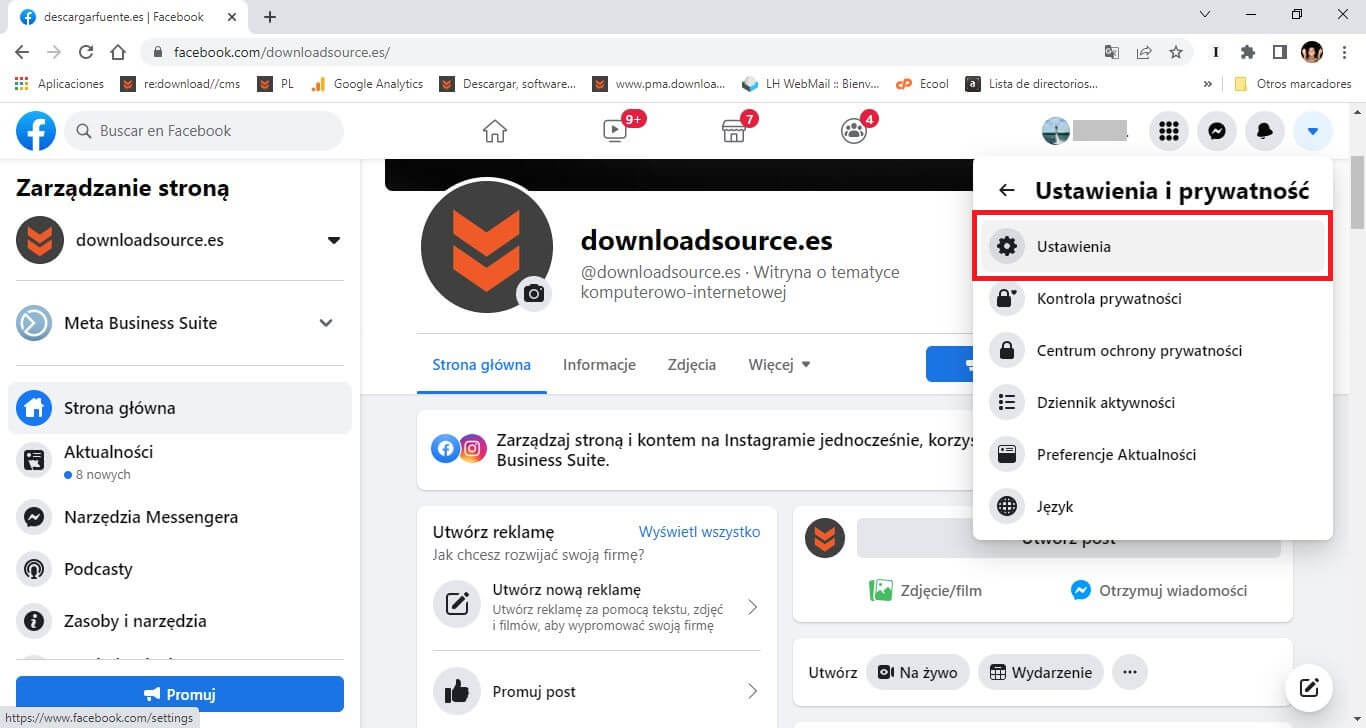This screenshot has height=728, width=1366.
Task: Click the camera icon on profile picture
Action: [534, 293]
